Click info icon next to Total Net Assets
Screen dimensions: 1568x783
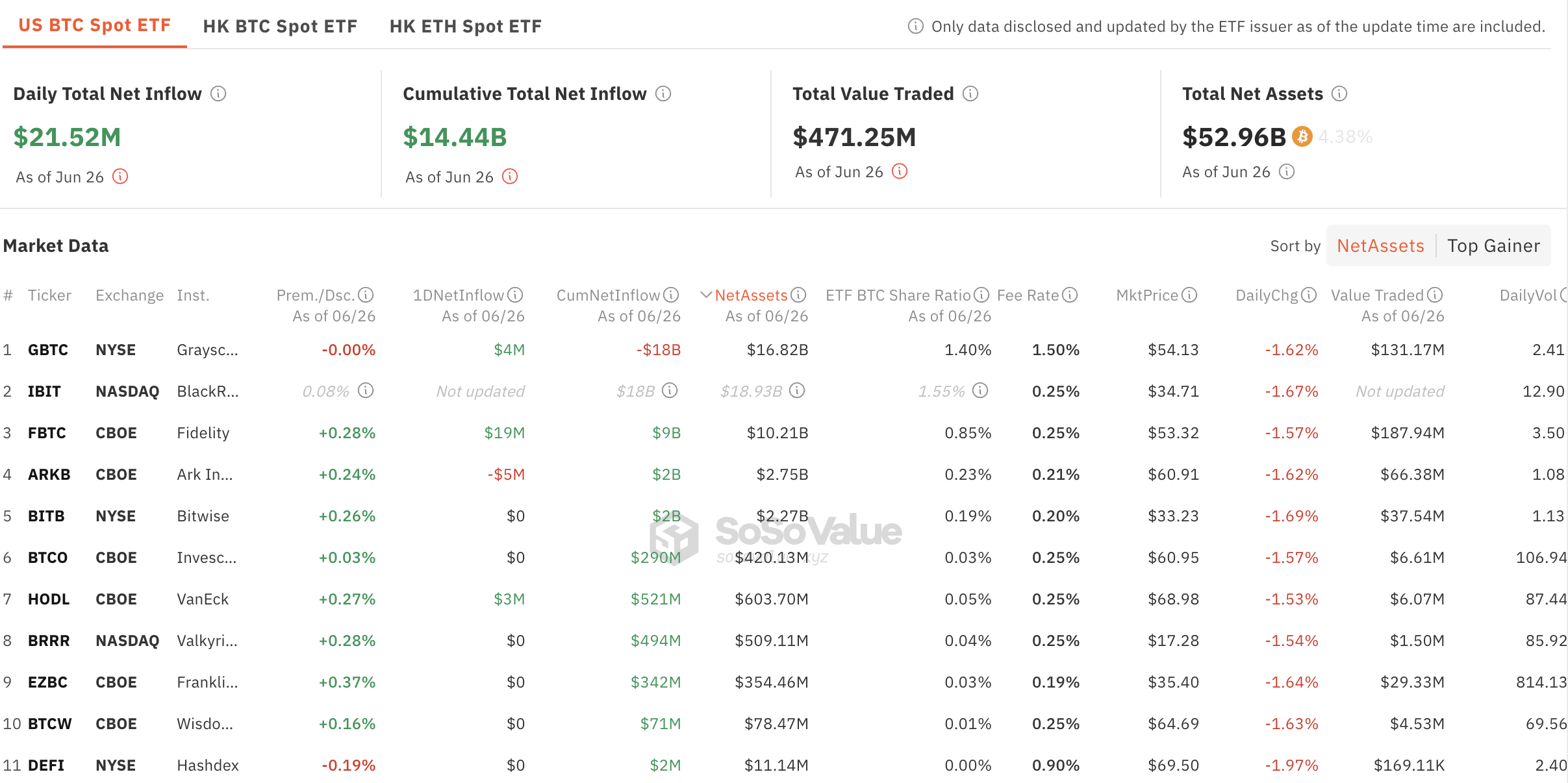[x=1339, y=94]
